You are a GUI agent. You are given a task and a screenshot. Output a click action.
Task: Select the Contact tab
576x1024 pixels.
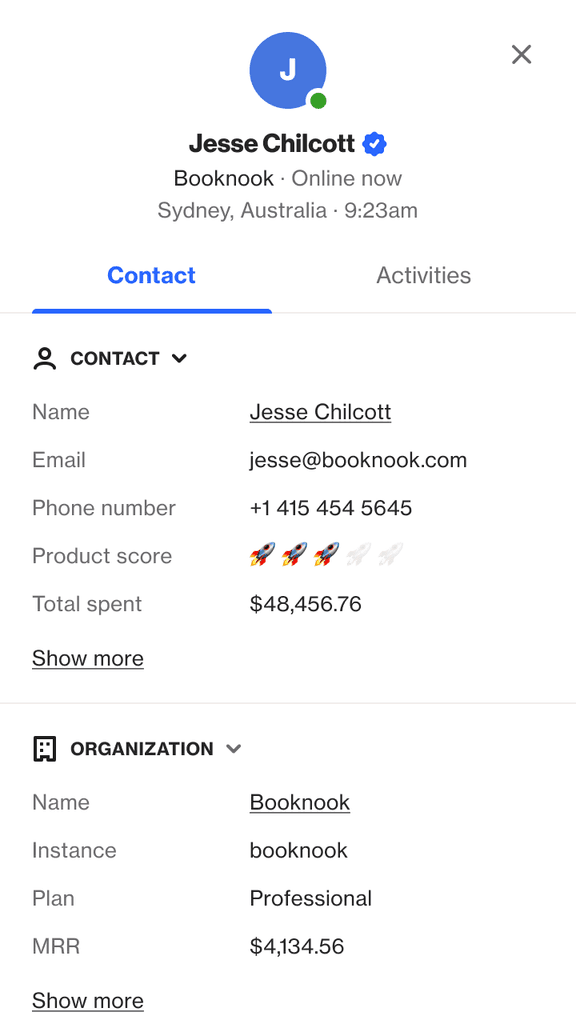coord(152,275)
